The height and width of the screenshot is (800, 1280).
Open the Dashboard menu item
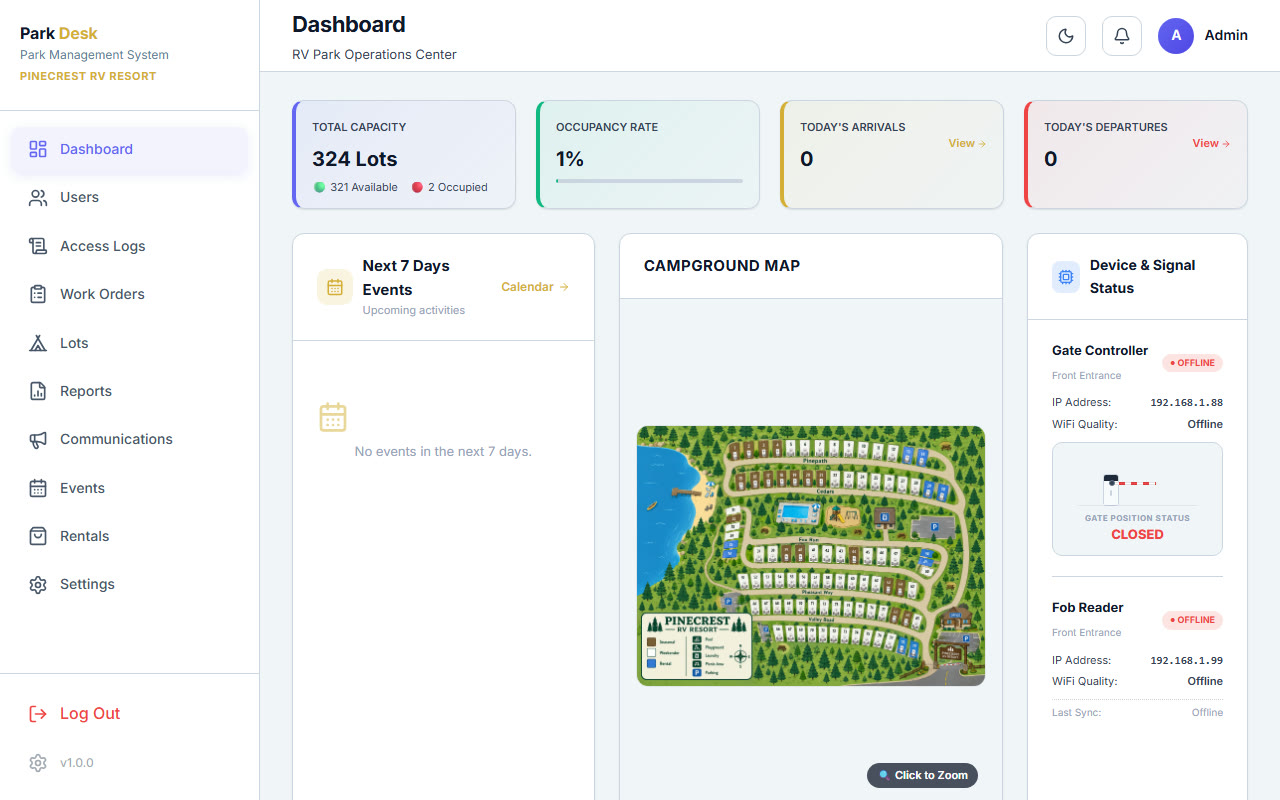(130, 149)
